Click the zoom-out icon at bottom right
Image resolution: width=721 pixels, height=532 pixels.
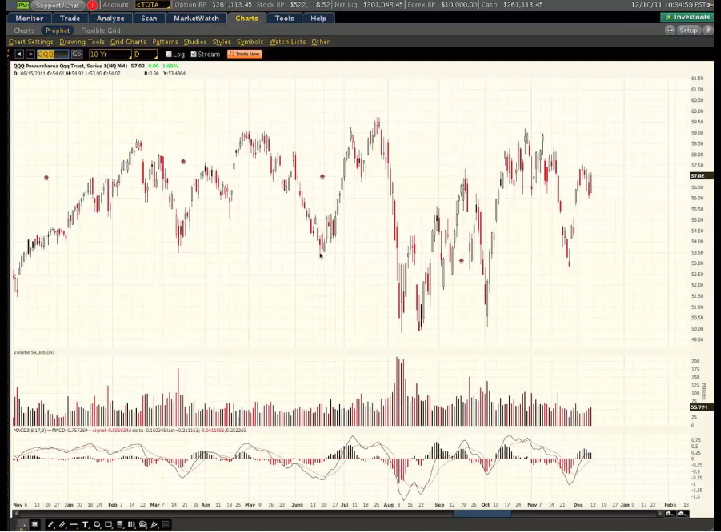[669, 514]
